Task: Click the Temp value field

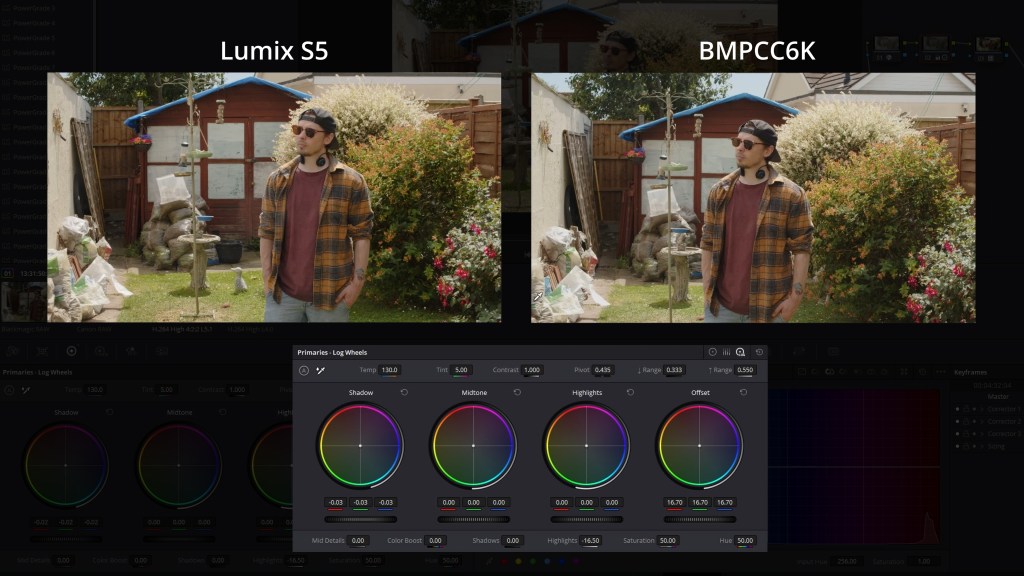Action: tap(389, 370)
